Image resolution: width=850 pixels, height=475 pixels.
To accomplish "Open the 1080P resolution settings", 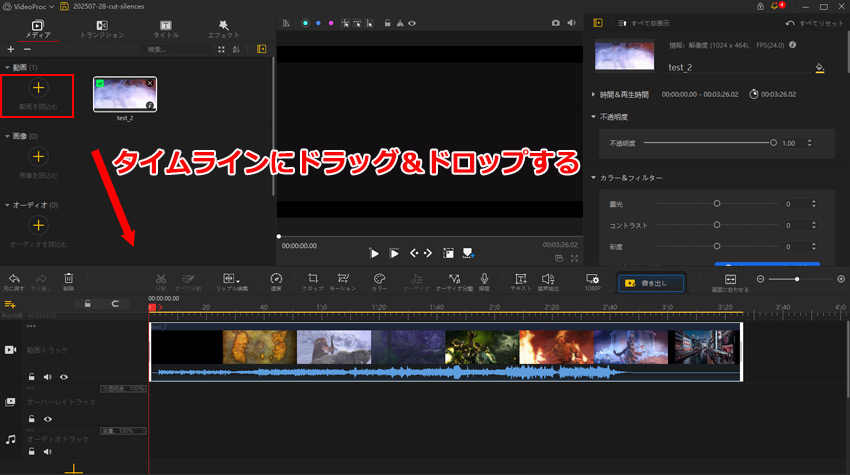I will click(x=593, y=281).
